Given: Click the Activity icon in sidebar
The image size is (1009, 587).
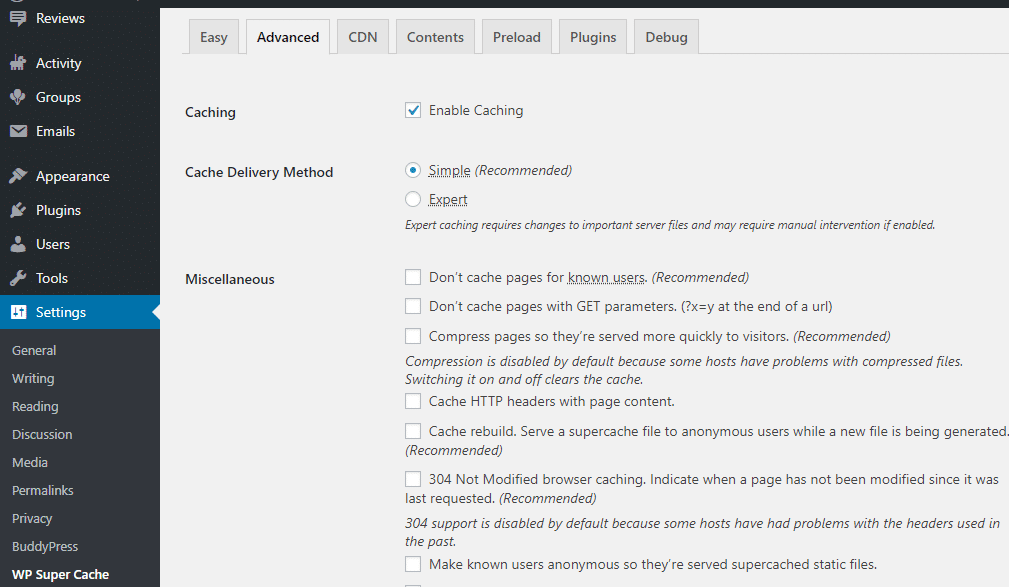Looking at the screenshot, I should (18, 63).
